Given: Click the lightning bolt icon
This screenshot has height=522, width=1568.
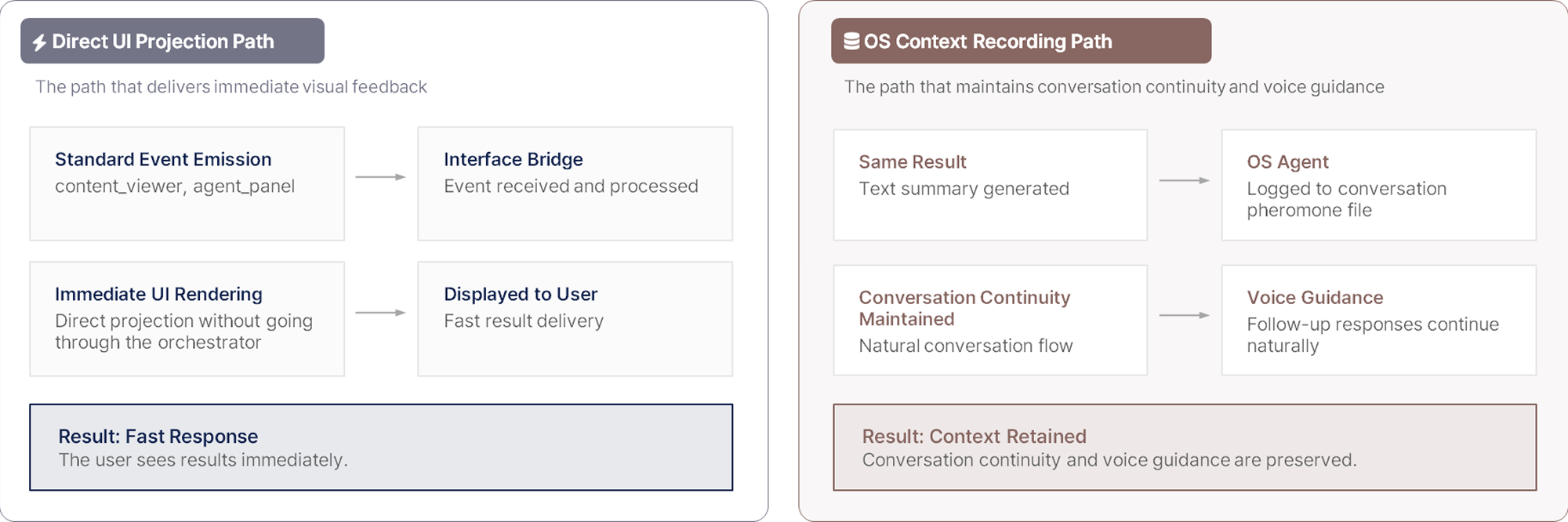Looking at the screenshot, I should click(x=39, y=42).
